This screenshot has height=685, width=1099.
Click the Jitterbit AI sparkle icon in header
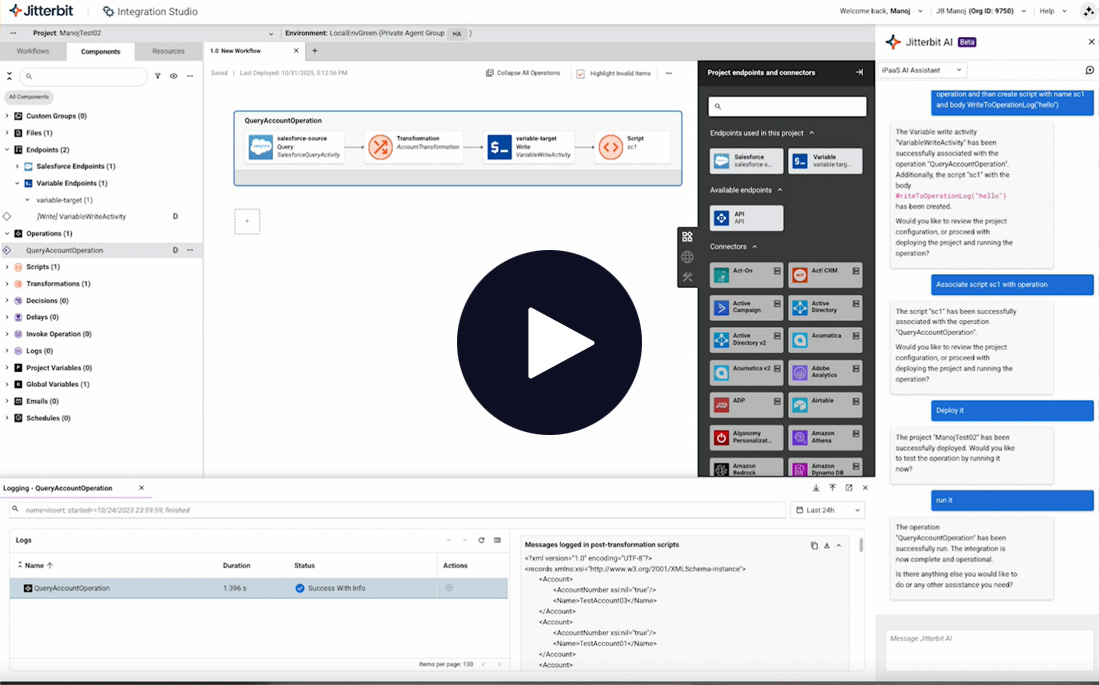[x=1088, y=11]
